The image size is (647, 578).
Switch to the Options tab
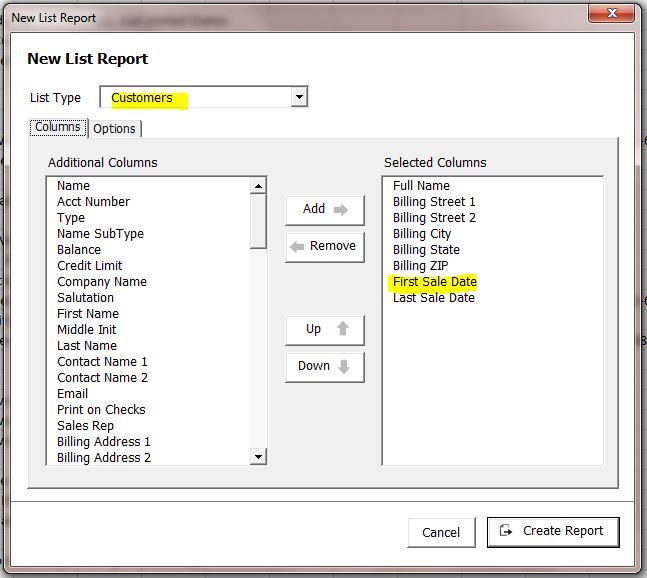click(115, 129)
